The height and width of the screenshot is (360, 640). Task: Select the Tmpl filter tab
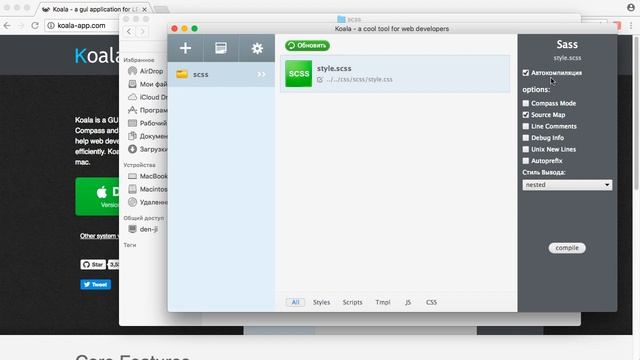383,302
